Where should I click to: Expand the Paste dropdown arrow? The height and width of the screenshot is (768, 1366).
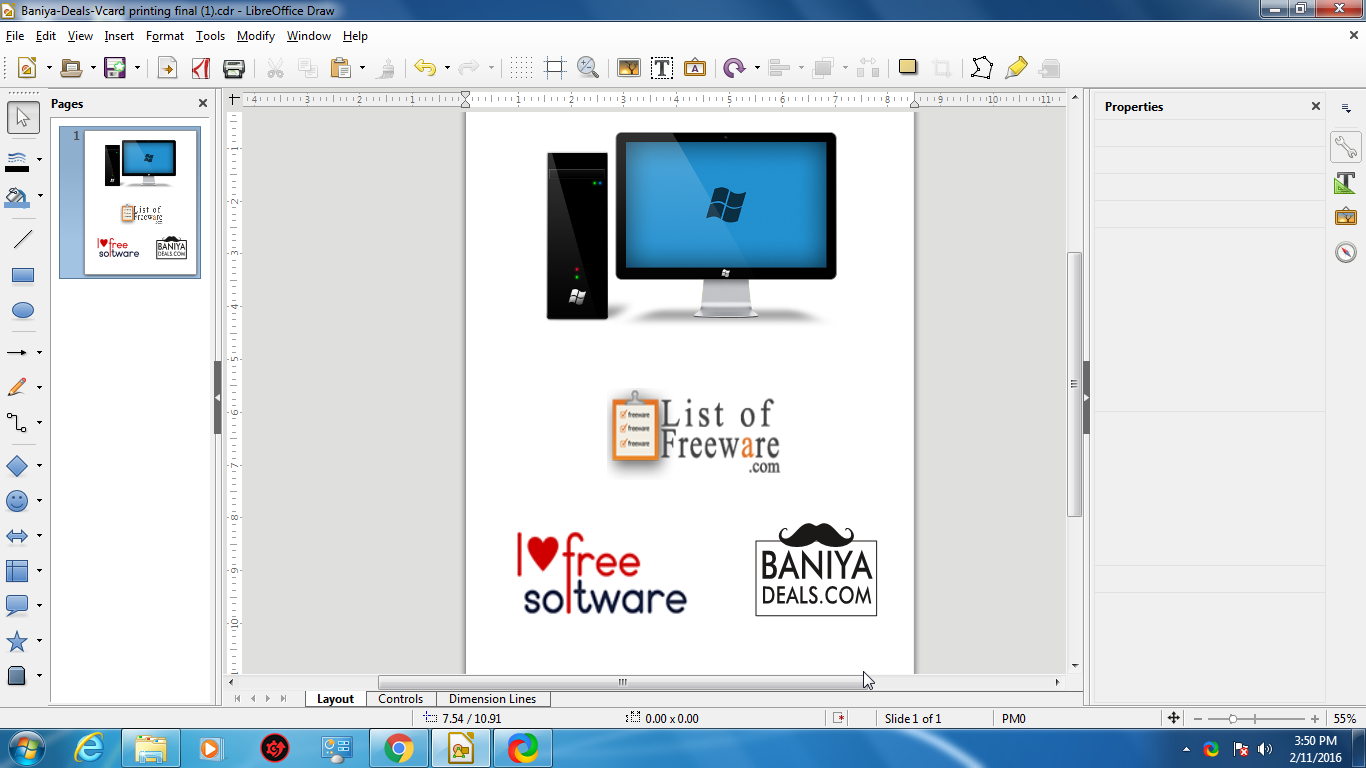click(362, 68)
